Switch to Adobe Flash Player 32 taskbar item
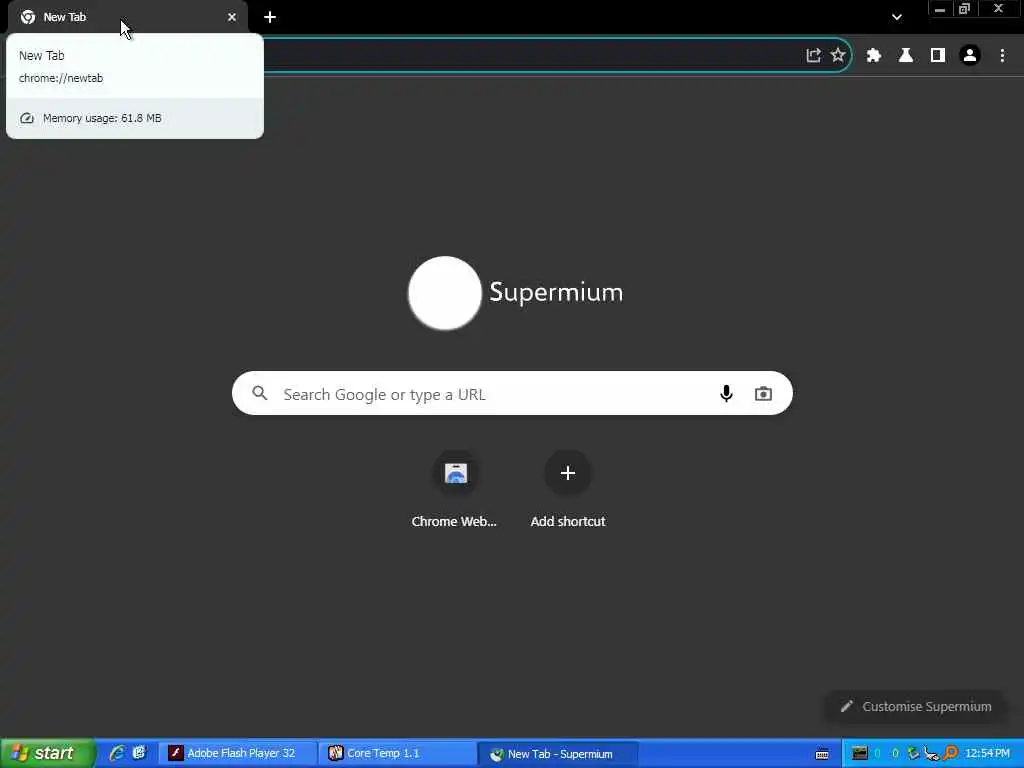The image size is (1024, 768). pos(237,753)
